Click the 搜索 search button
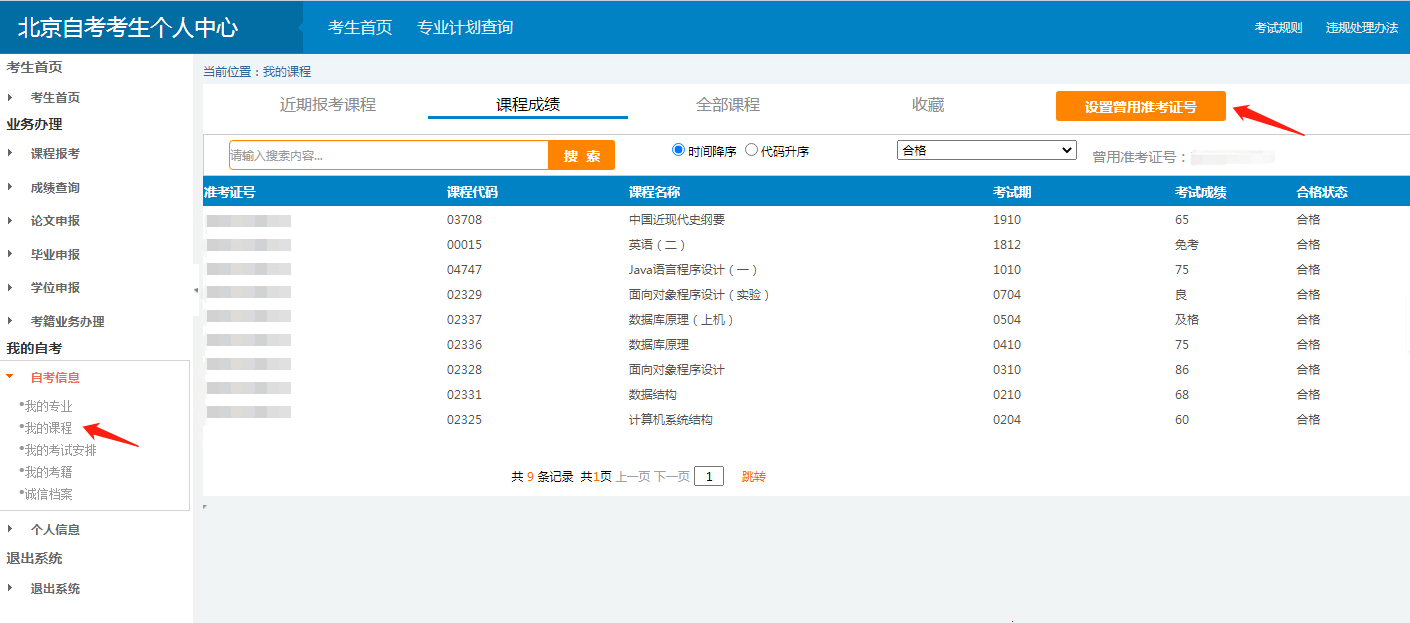This screenshot has height=623, width=1410. pos(581,155)
